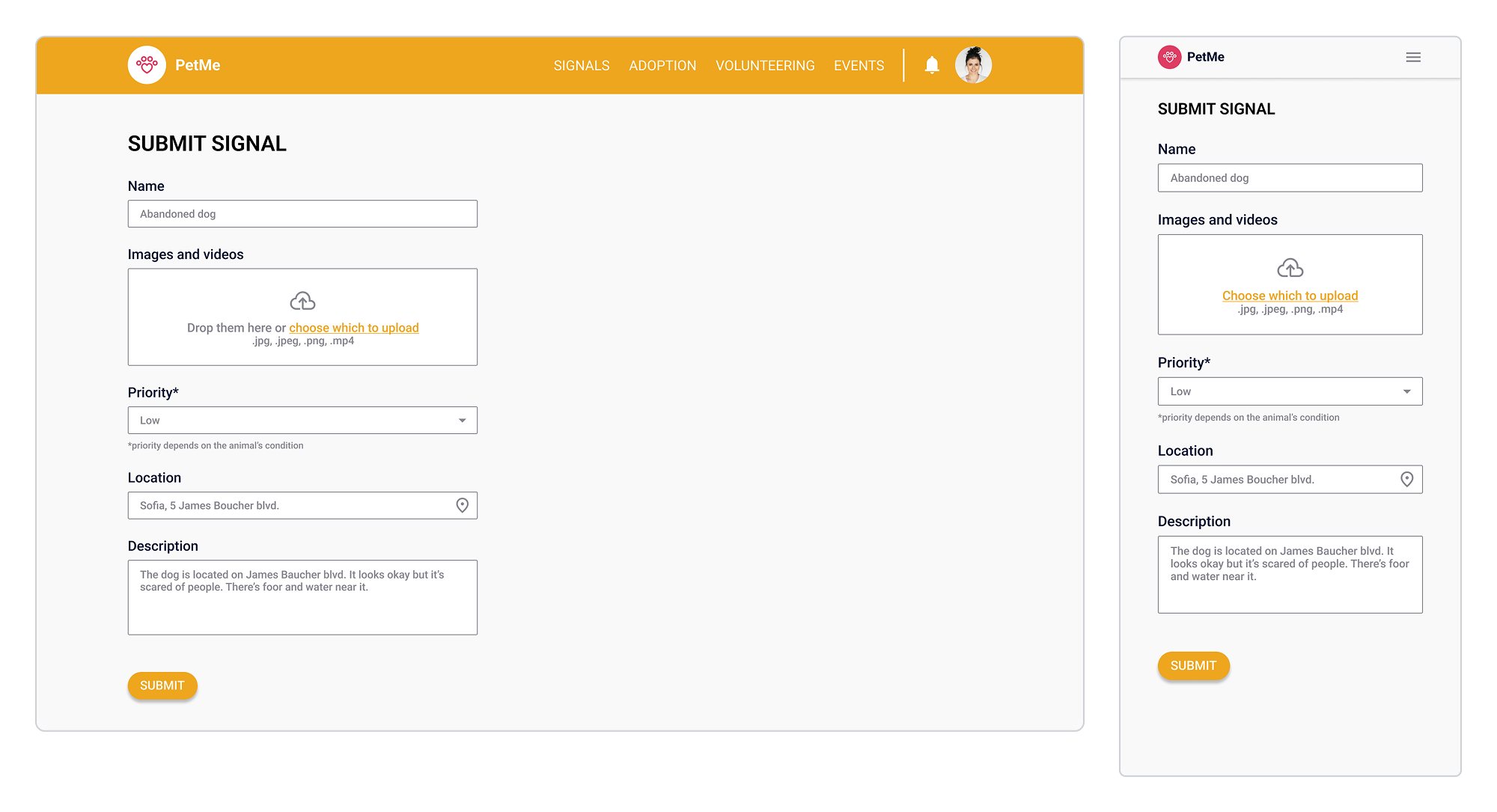The width and height of the screenshot is (1497, 812).
Task: Click cloud upload icon in desktop form
Action: pos(302,301)
